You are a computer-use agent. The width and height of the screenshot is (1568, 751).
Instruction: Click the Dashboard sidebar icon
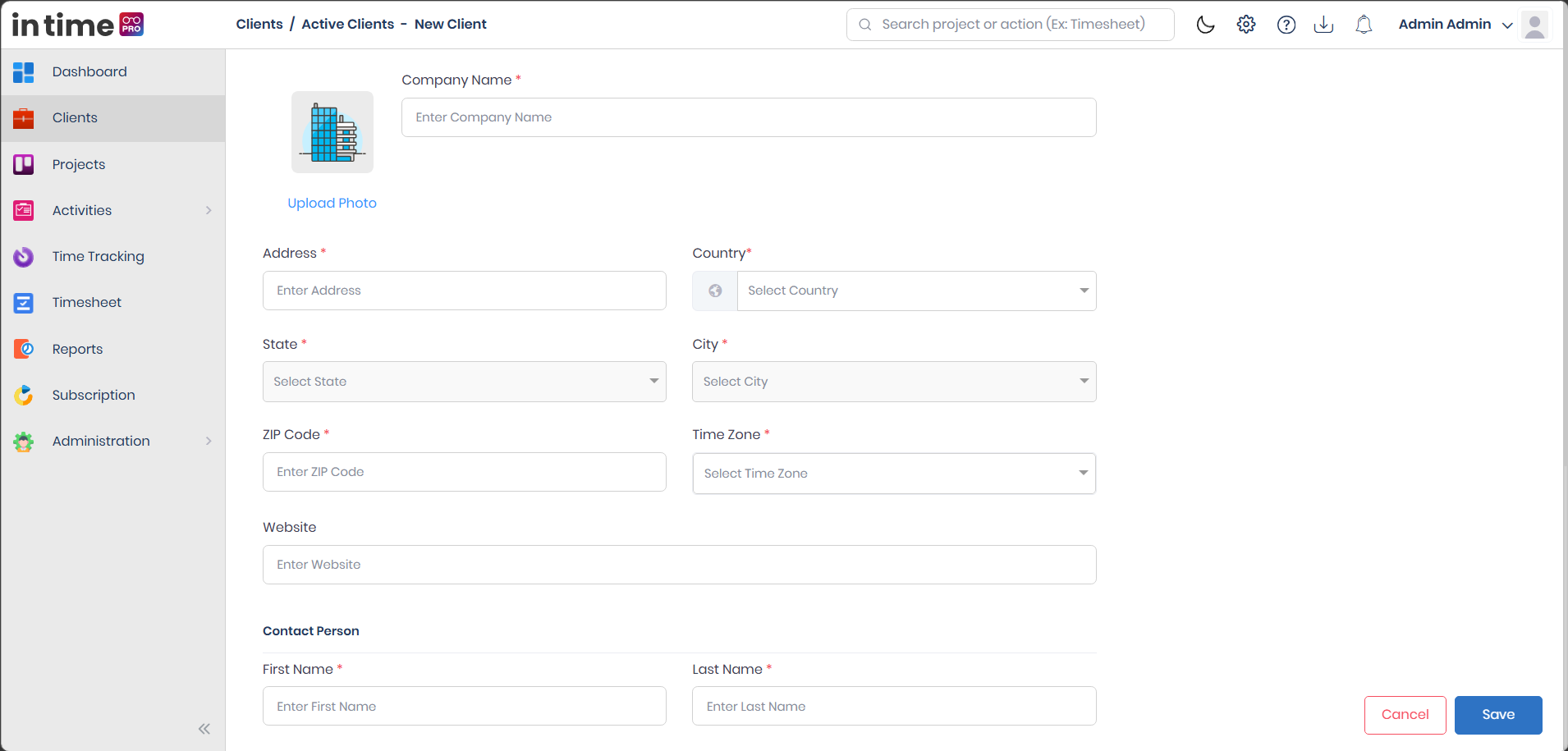click(24, 72)
